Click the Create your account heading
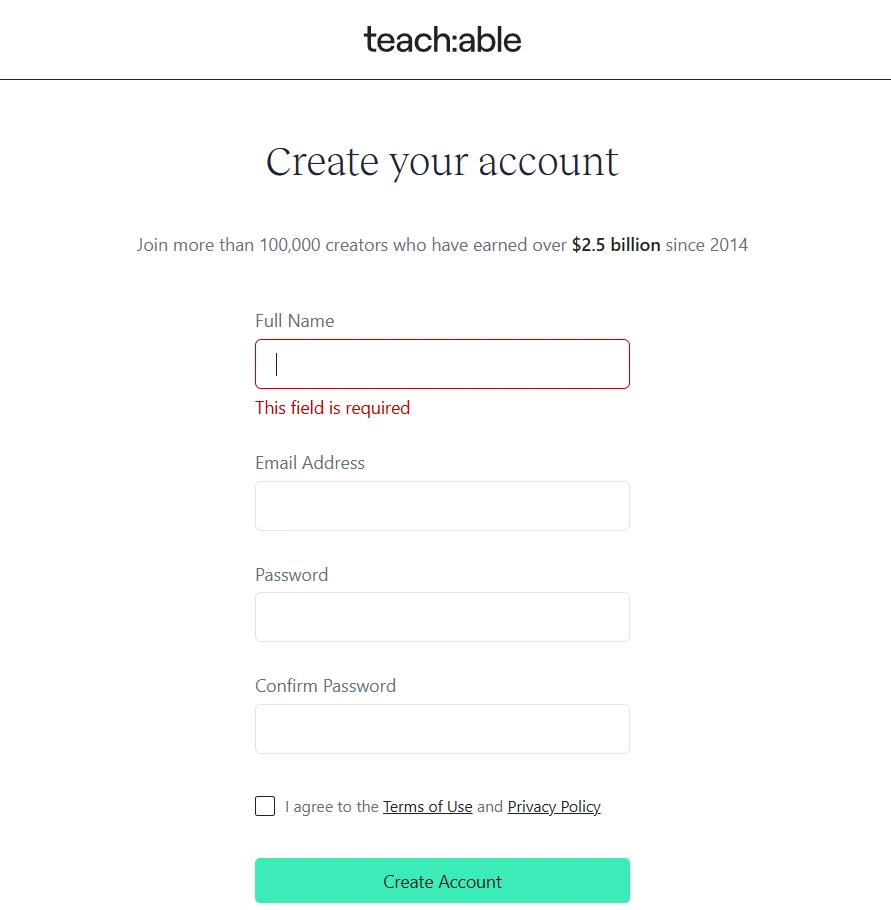Image resolution: width=891 pixels, height=910 pixels. point(442,161)
